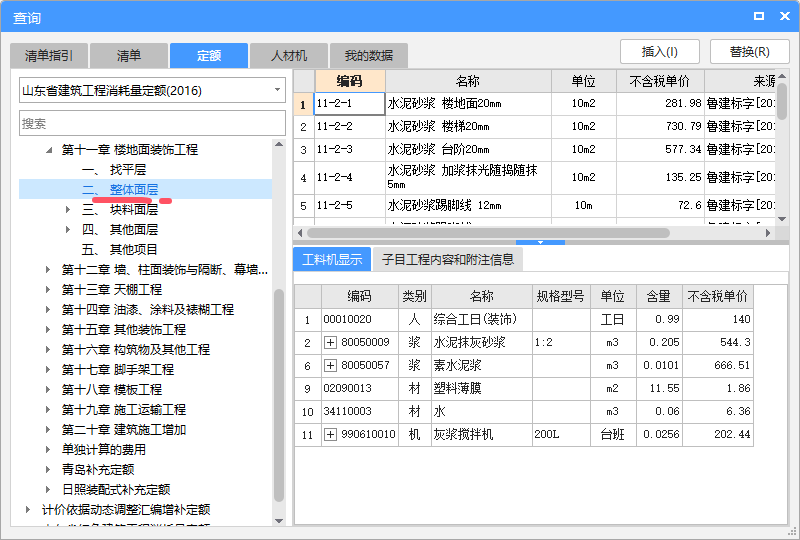This screenshot has width=800, height=540.
Task: Open the 人材机 tab
Action: [289, 56]
